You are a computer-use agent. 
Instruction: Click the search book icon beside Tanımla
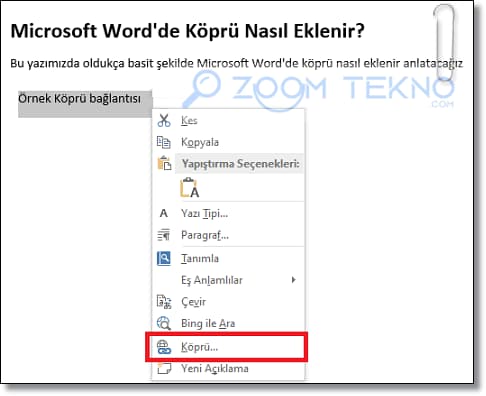tap(164, 258)
